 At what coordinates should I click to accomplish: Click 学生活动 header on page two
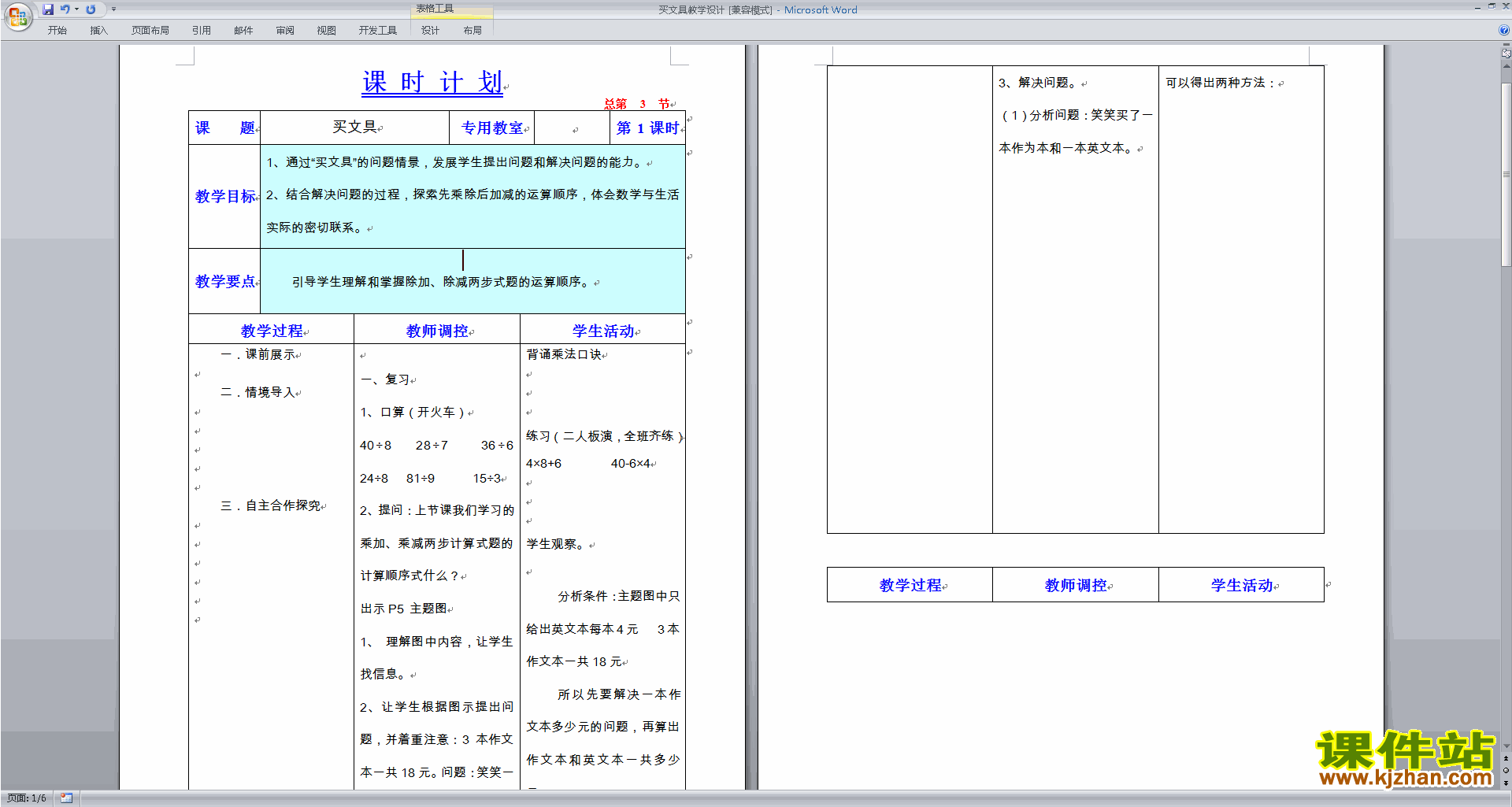pyautogui.click(x=1242, y=585)
